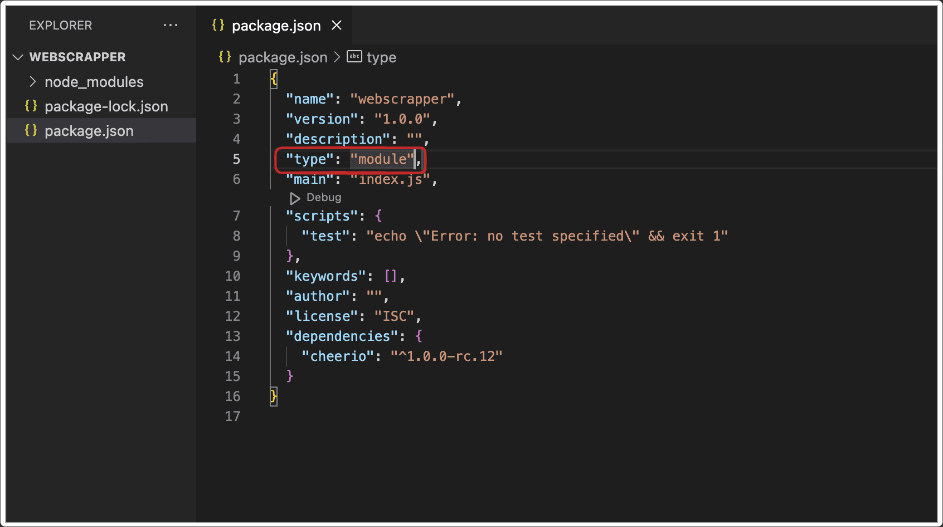Click the "main" key on line 6
943x527 pixels.
pos(310,179)
